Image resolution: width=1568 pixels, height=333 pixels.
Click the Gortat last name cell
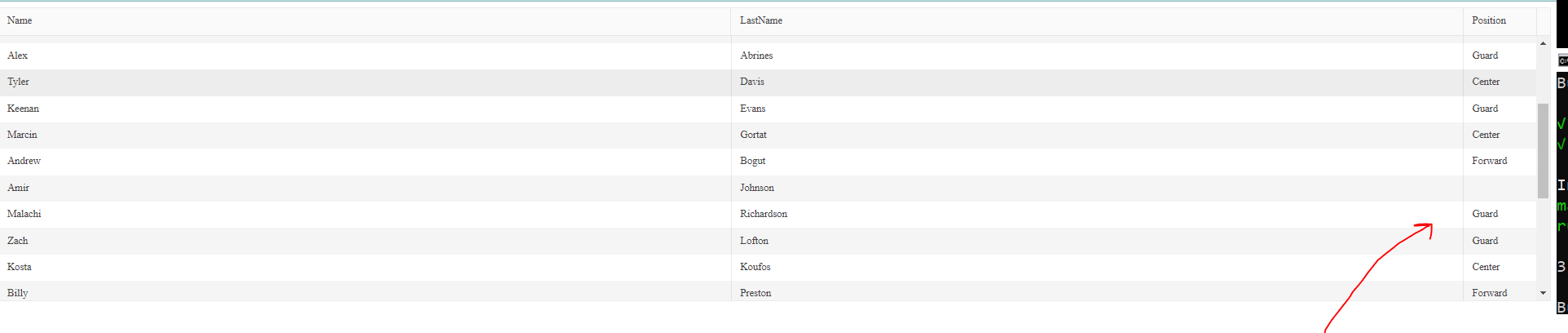pos(1097,135)
